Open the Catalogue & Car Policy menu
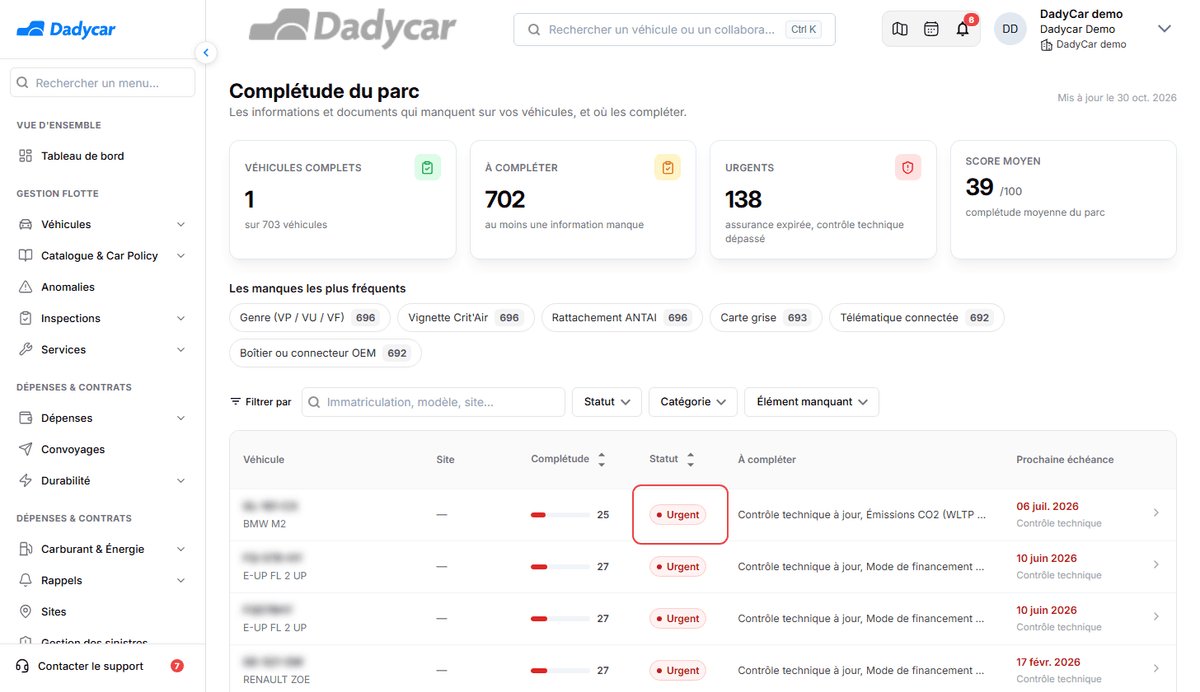This screenshot has width=1200, height=692. pyautogui.click(x=102, y=256)
